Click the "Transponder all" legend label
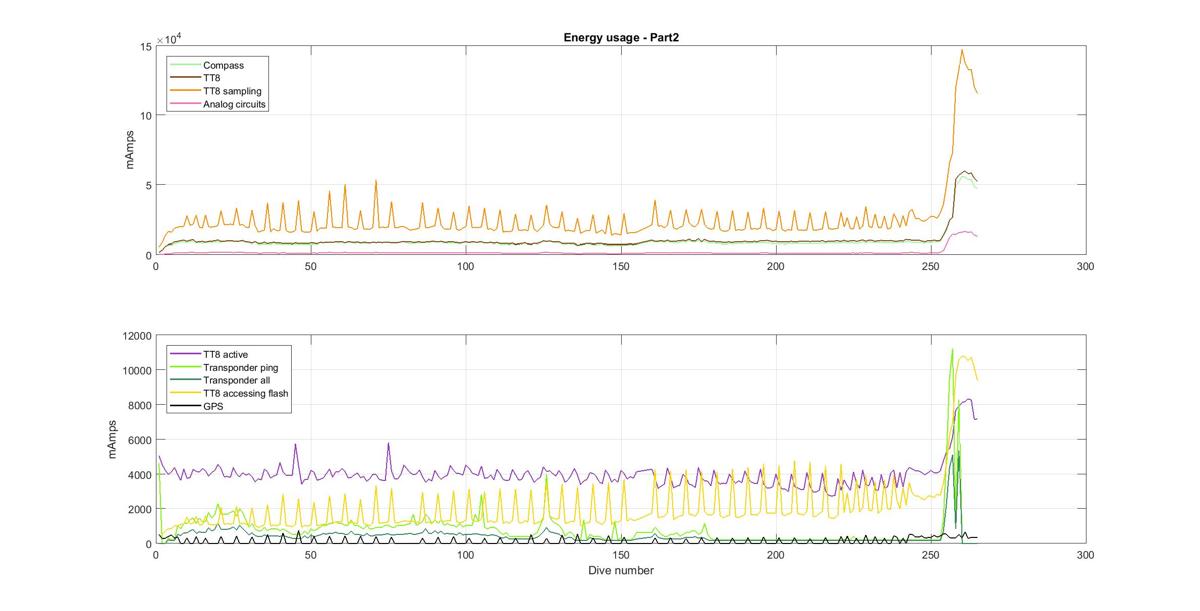This screenshot has height=611, width=1200. [237, 380]
